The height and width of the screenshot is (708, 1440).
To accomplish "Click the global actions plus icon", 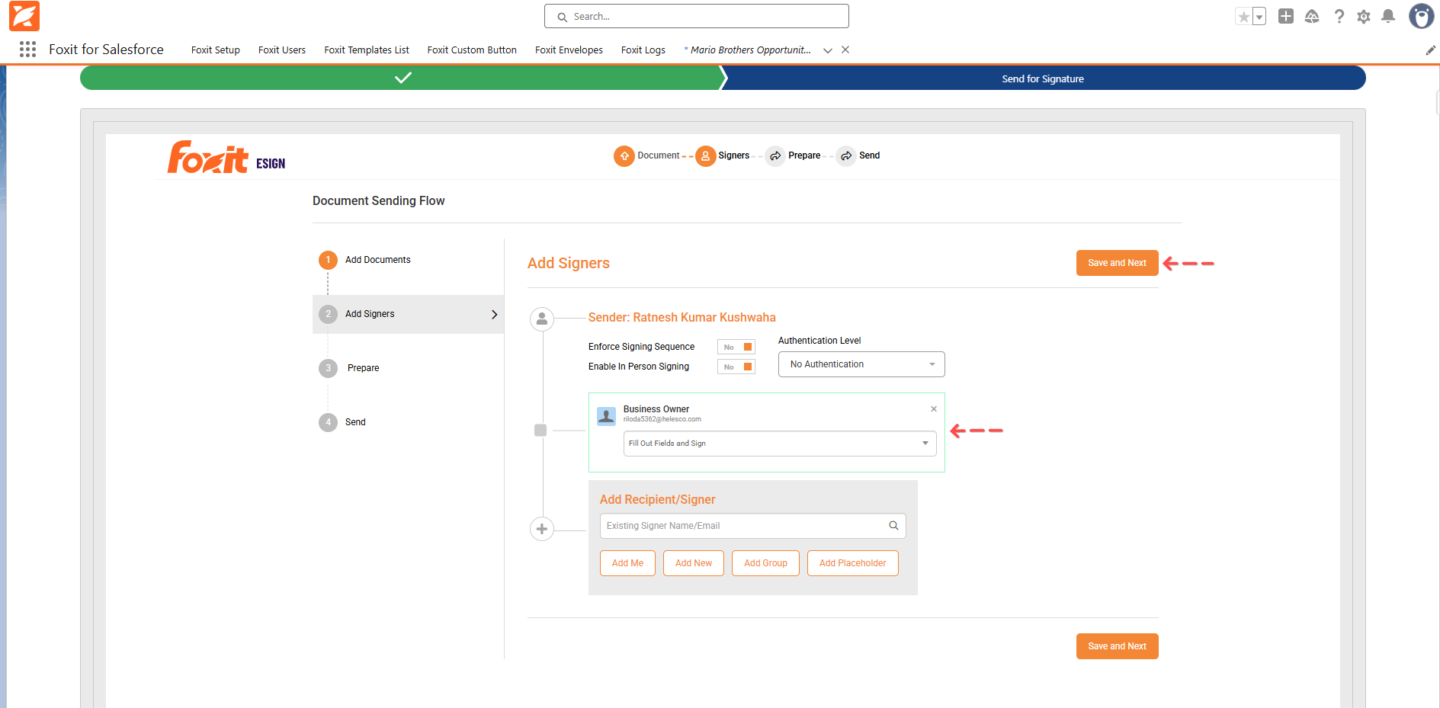I will coord(1286,16).
